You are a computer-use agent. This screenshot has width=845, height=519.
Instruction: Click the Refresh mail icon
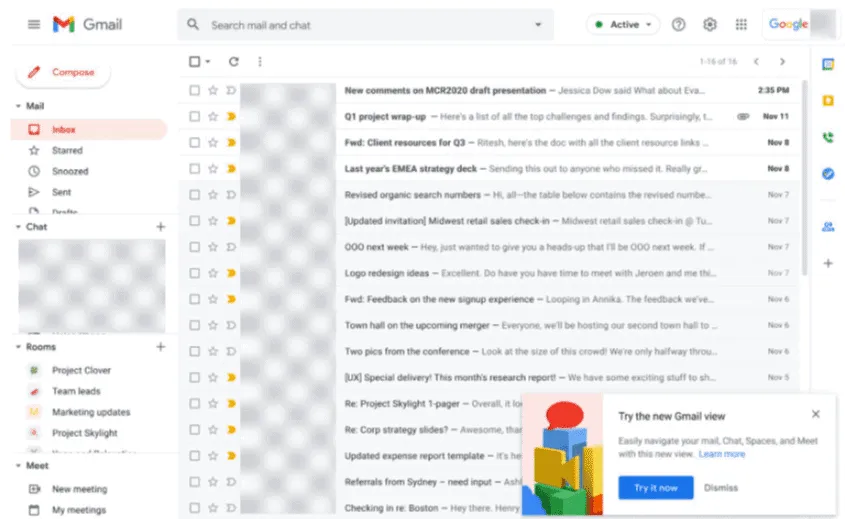coord(234,62)
